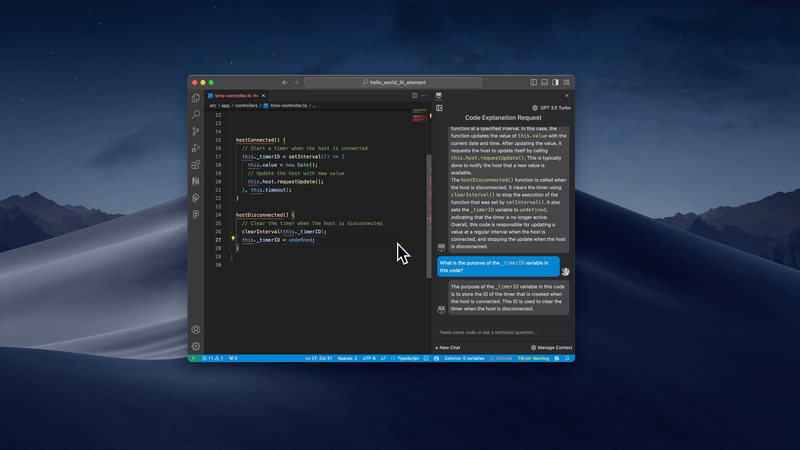Open the remote window status bar button
This screenshot has height=450, width=800.
pos(193,358)
